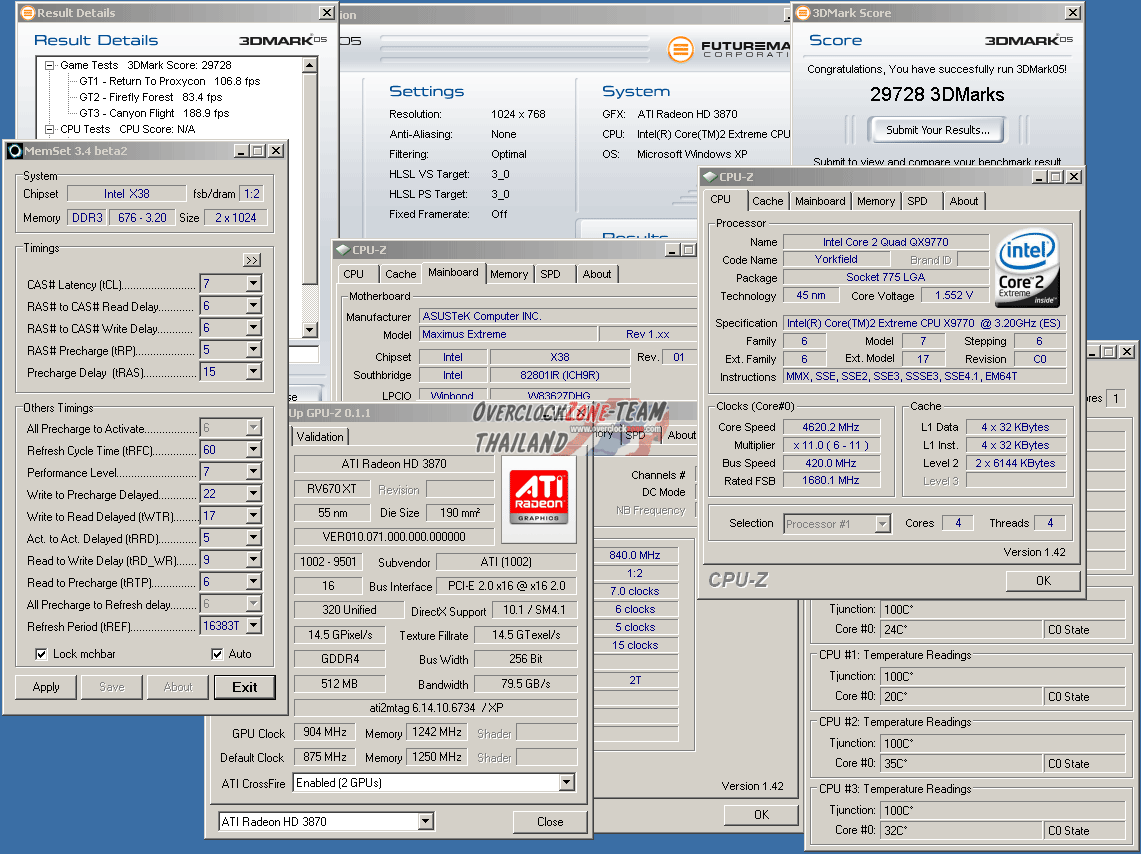Viewport: 1141px width, 854px height.
Task: Click the Core Voltage 1.552 V value
Action: [x=953, y=295]
